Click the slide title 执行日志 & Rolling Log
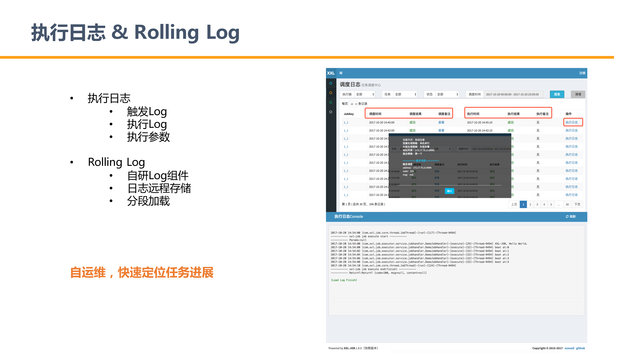 pos(135,32)
